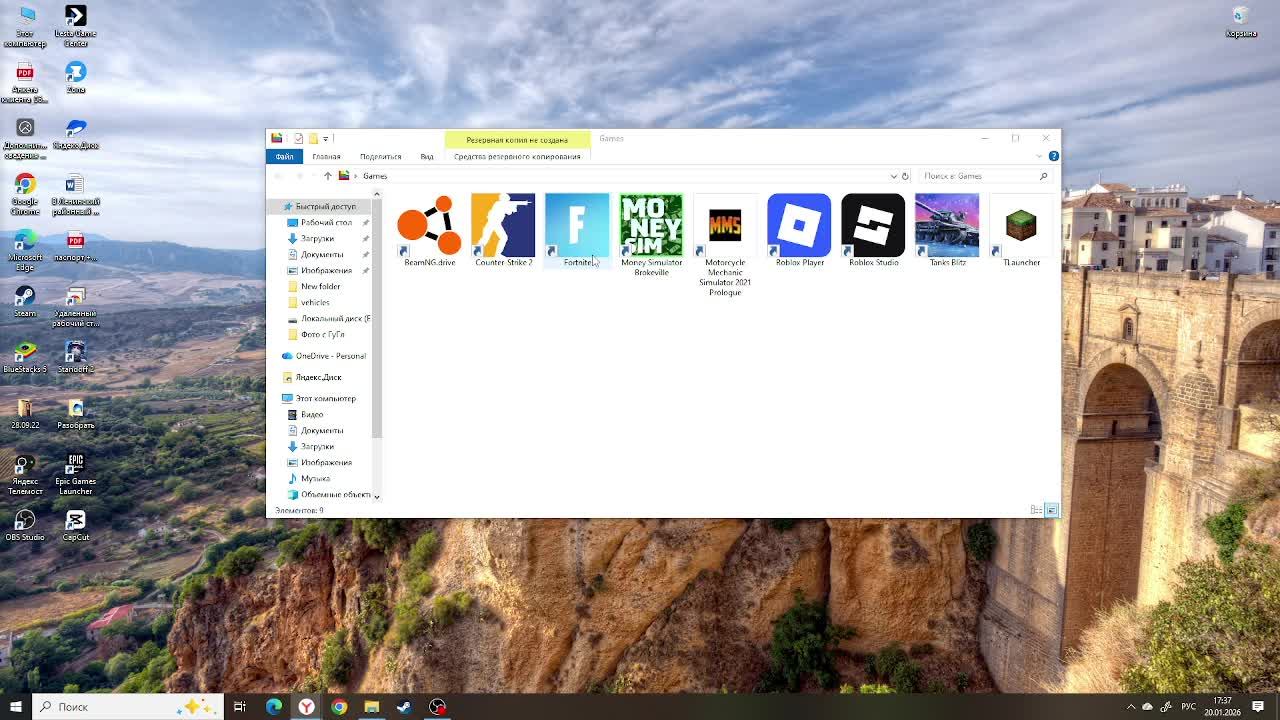
Task: Select the Roblox Player shortcut
Action: pyautogui.click(x=799, y=231)
